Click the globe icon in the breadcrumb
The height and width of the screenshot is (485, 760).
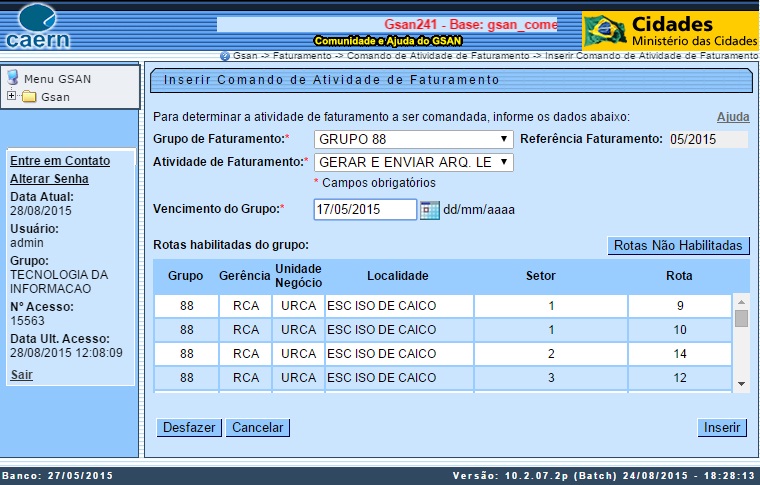click(225, 56)
